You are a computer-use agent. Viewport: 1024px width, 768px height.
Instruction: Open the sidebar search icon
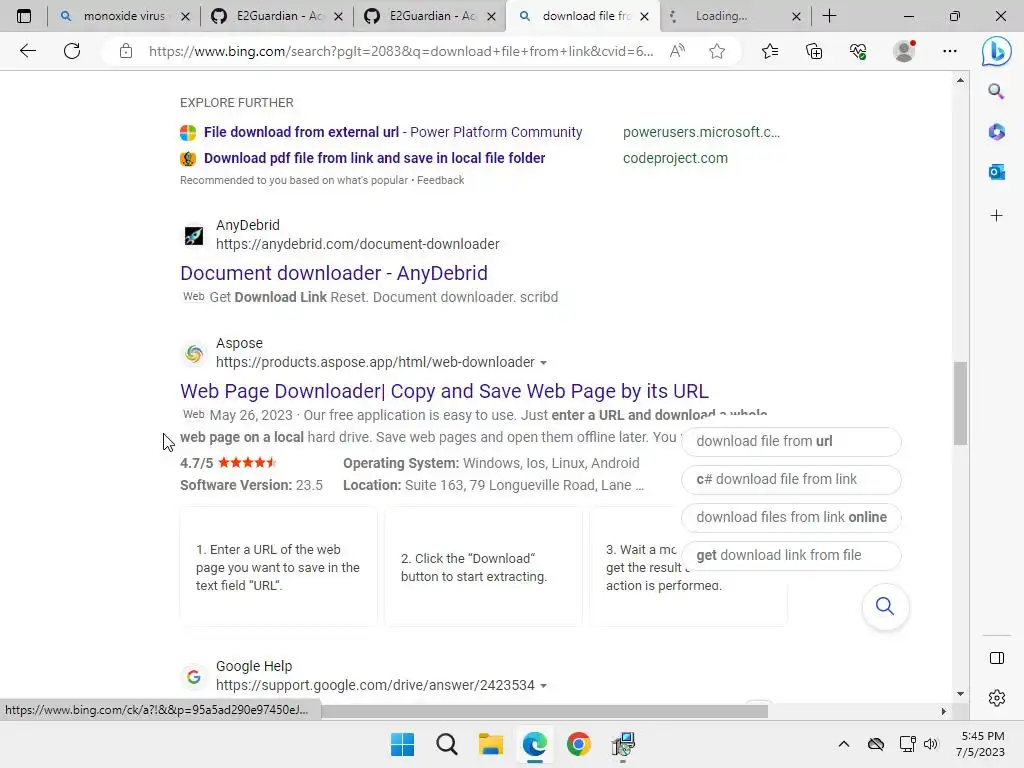pyautogui.click(x=996, y=91)
